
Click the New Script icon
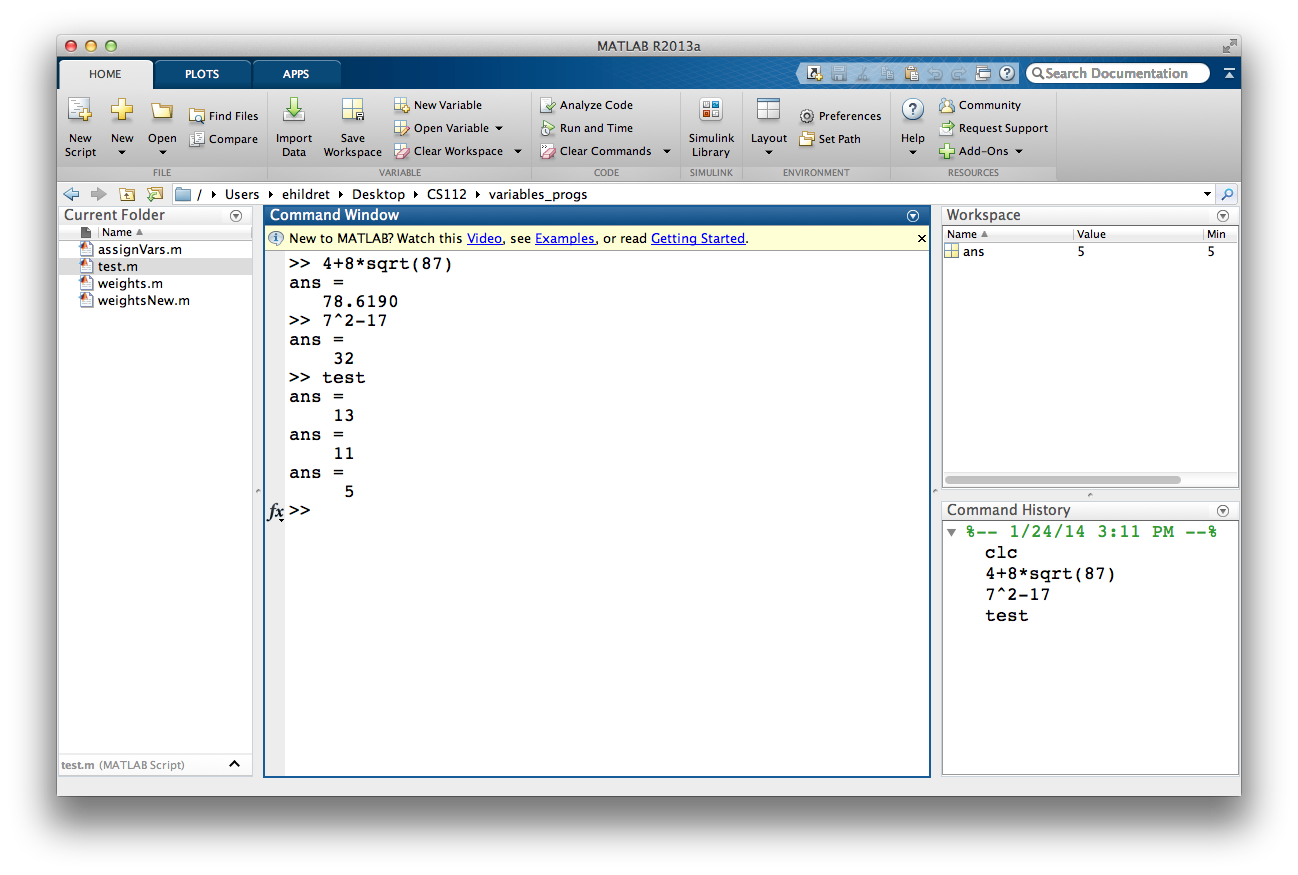tap(80, 110)
